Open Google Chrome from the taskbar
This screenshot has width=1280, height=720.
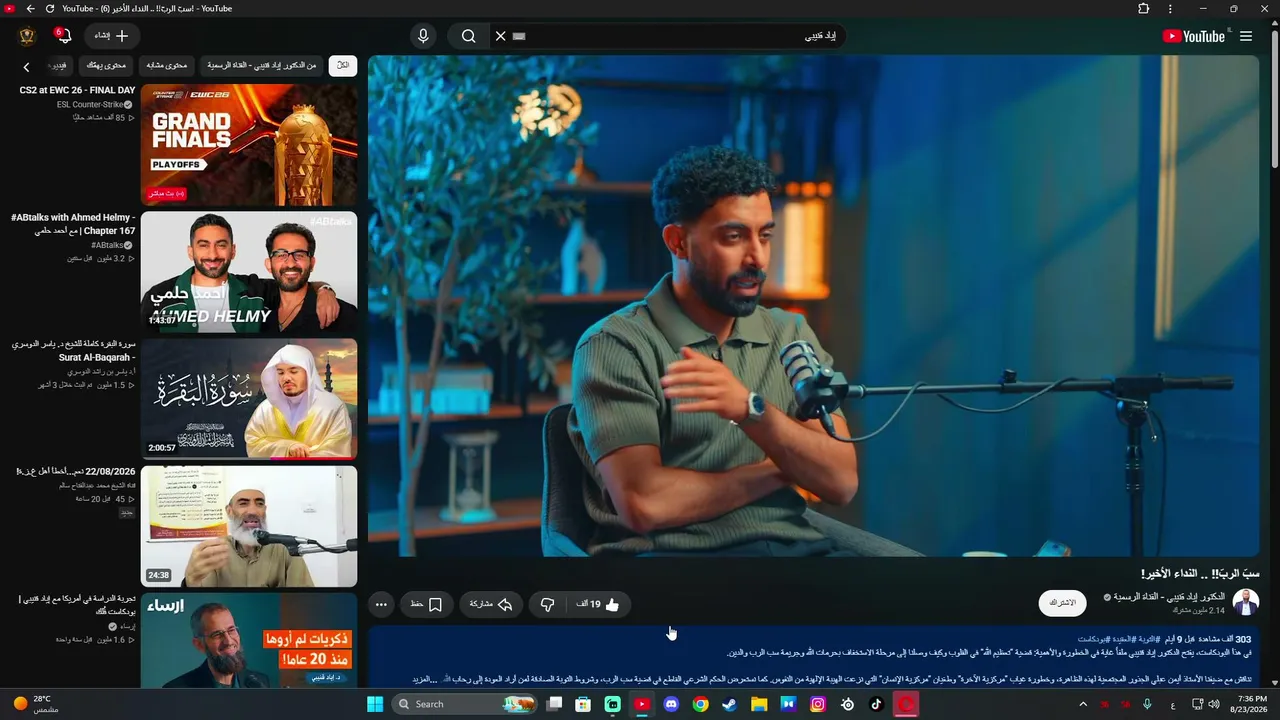tap(701, 704)
